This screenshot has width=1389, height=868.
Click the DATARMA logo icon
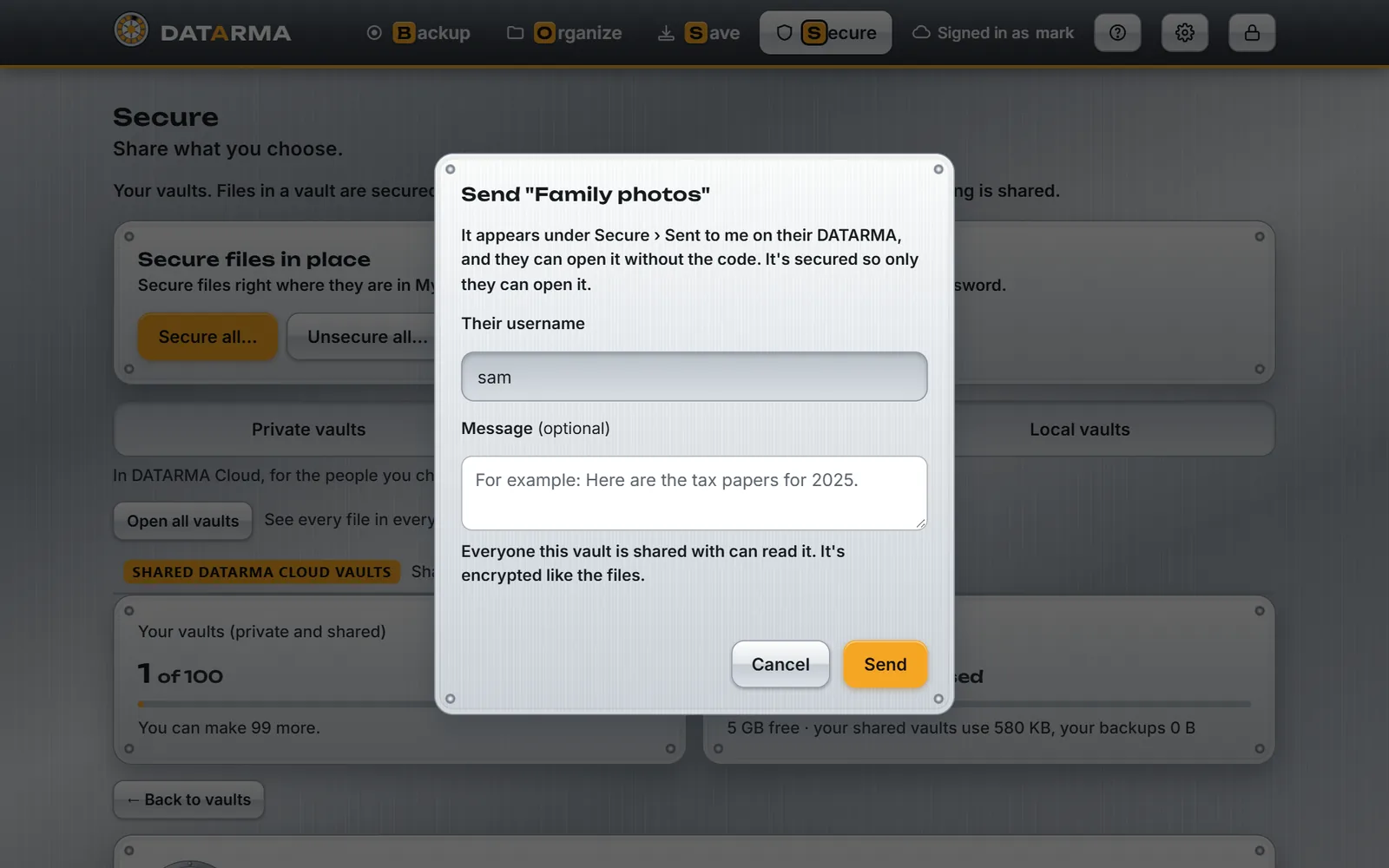pos(131,30)
